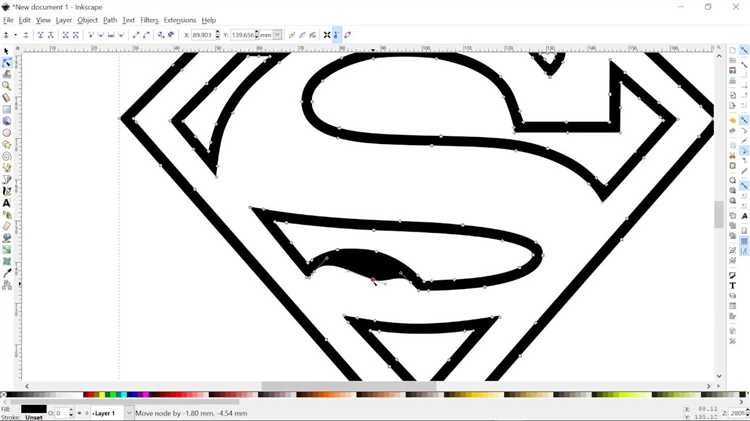Select the Tweak objects tool
Screen dimensions: 750x421
[6, 74]
